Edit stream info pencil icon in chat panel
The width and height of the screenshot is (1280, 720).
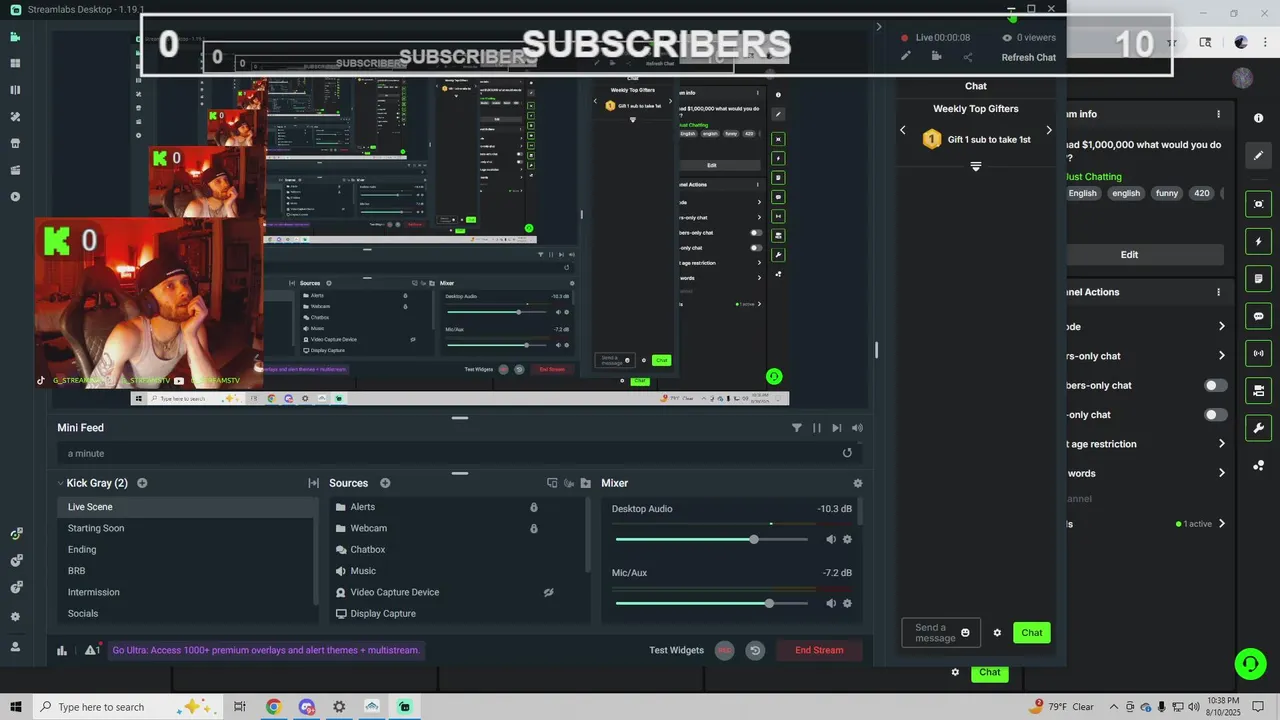pyautogui.click(x=906, y=56)
